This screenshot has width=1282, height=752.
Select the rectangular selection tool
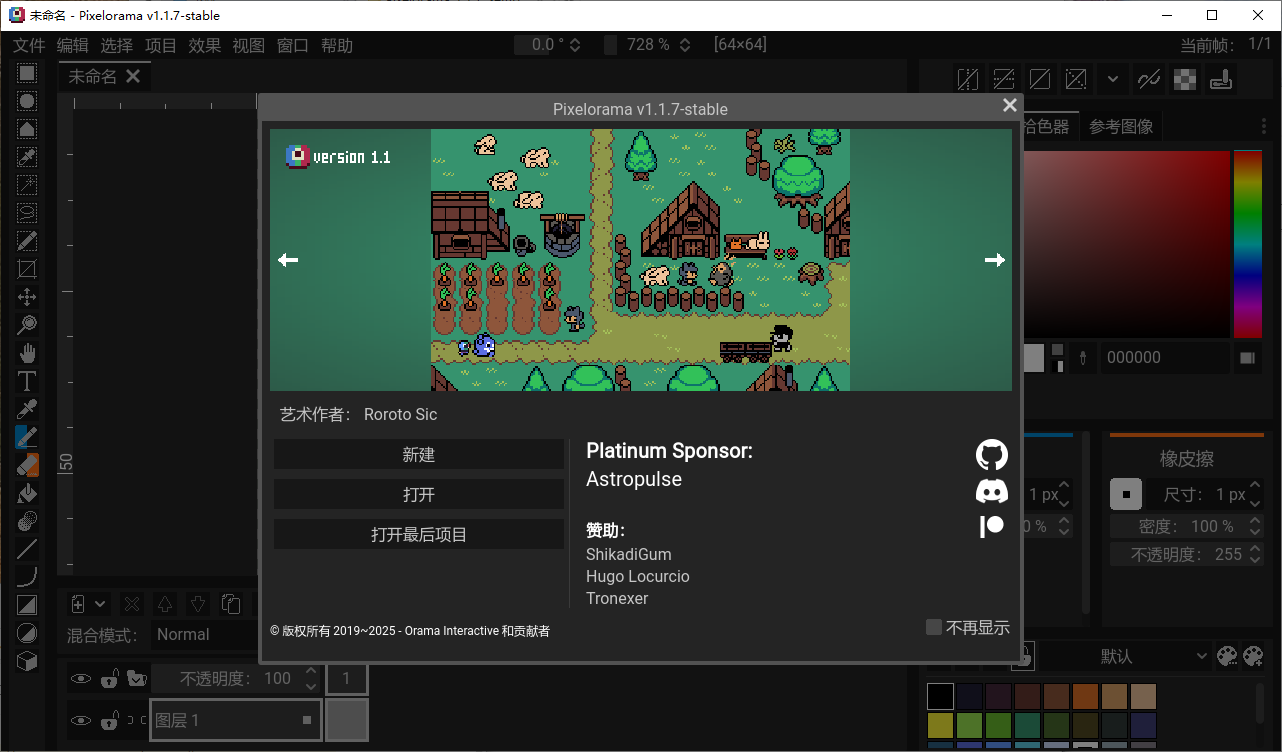(x=27, y=73)
